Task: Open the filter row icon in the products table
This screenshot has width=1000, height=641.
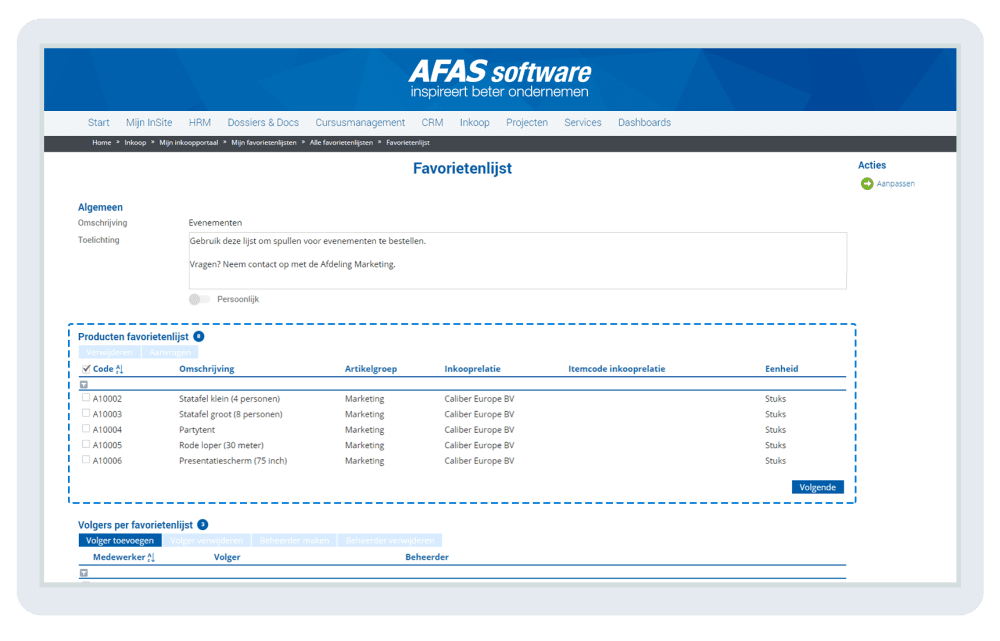Action: pyautogui.click(x=82, y=383)
